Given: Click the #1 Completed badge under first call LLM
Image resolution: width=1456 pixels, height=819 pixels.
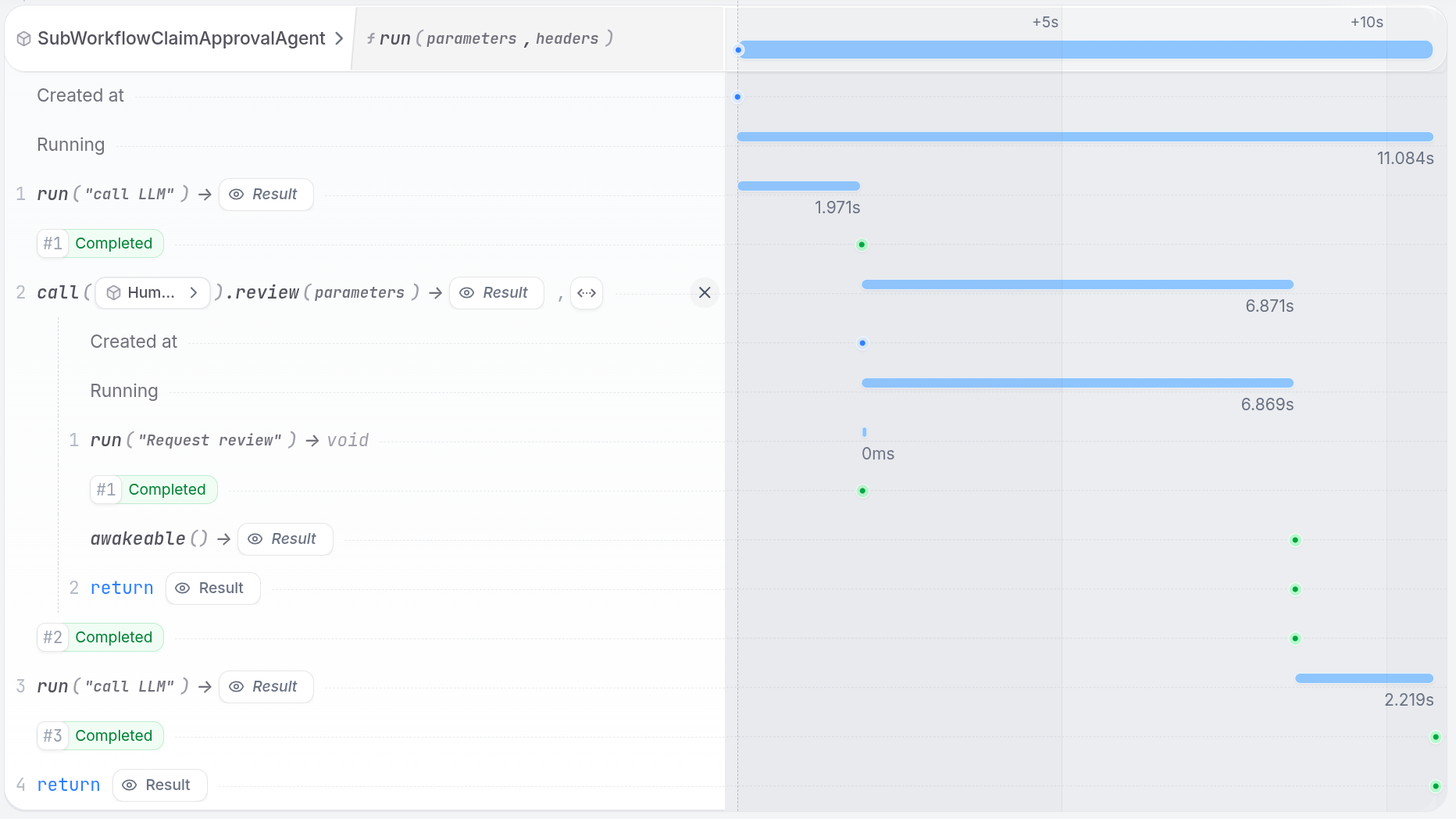Looking at the screenshot, I should click(x=100, y=244).
